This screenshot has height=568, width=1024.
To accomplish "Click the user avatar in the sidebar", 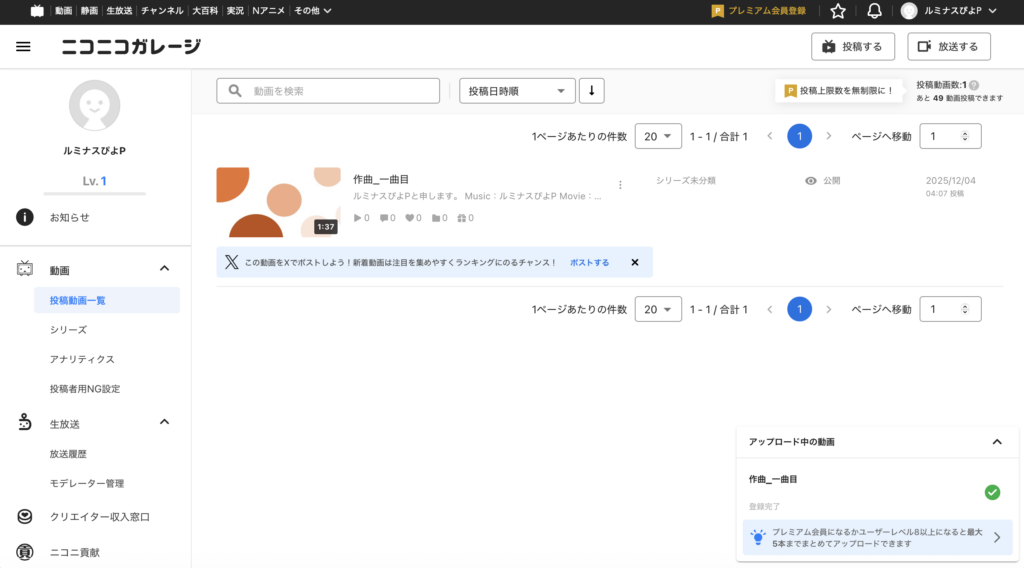I will pos(95,106).
